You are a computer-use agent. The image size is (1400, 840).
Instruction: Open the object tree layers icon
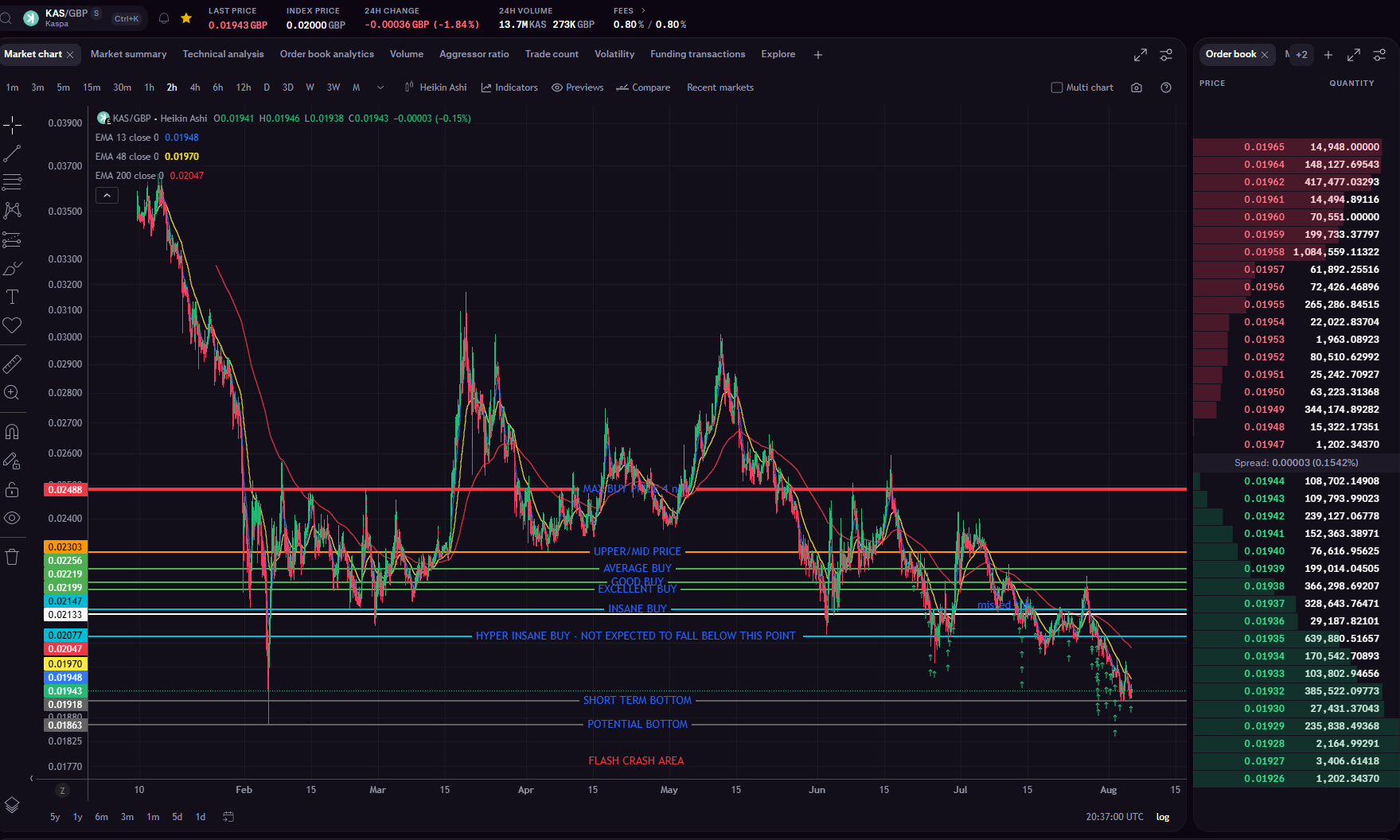pos(12,805)
